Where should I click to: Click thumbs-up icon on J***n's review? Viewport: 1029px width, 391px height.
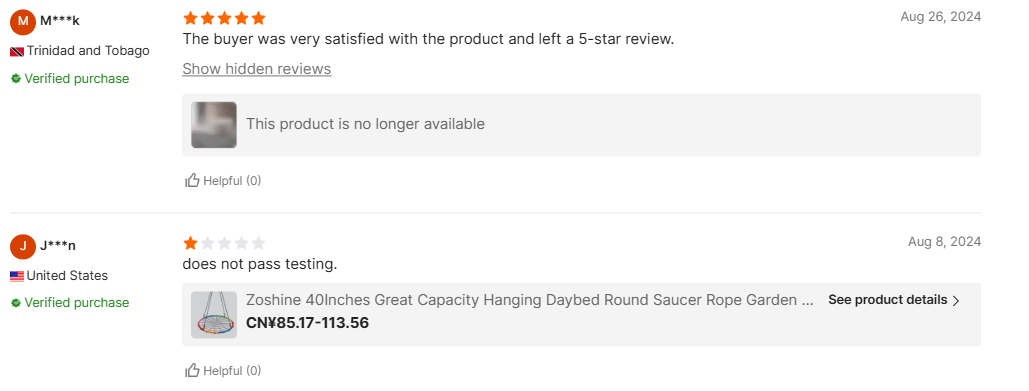point(192,371)
